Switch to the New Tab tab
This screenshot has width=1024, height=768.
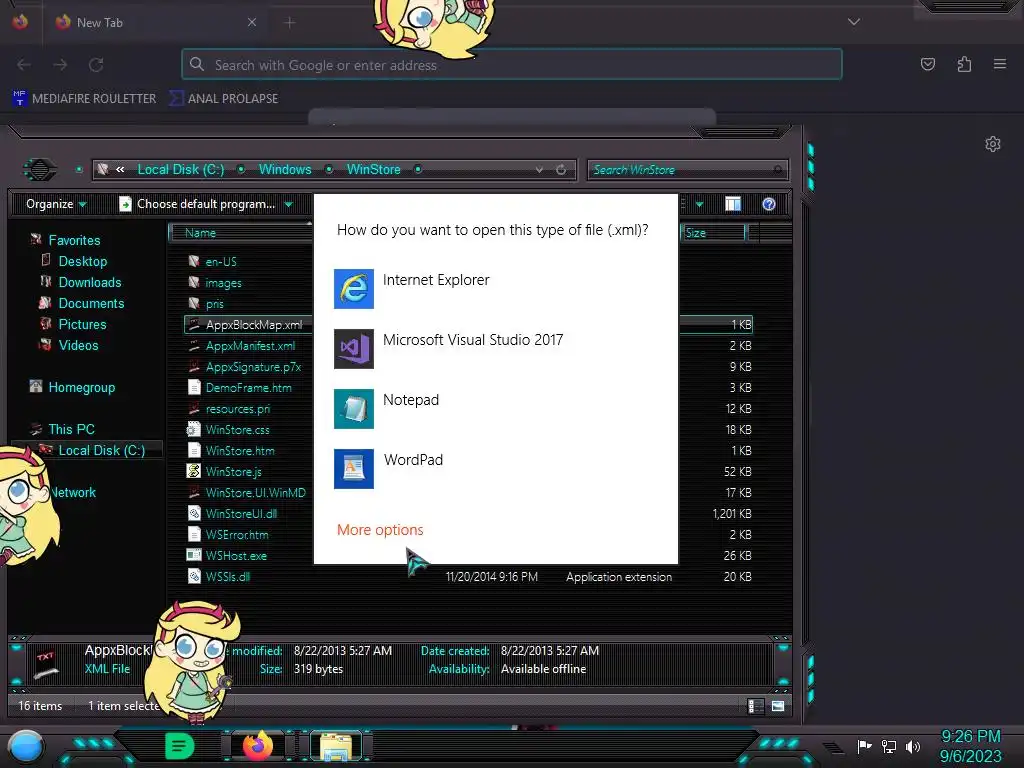(x=155, y=22)
